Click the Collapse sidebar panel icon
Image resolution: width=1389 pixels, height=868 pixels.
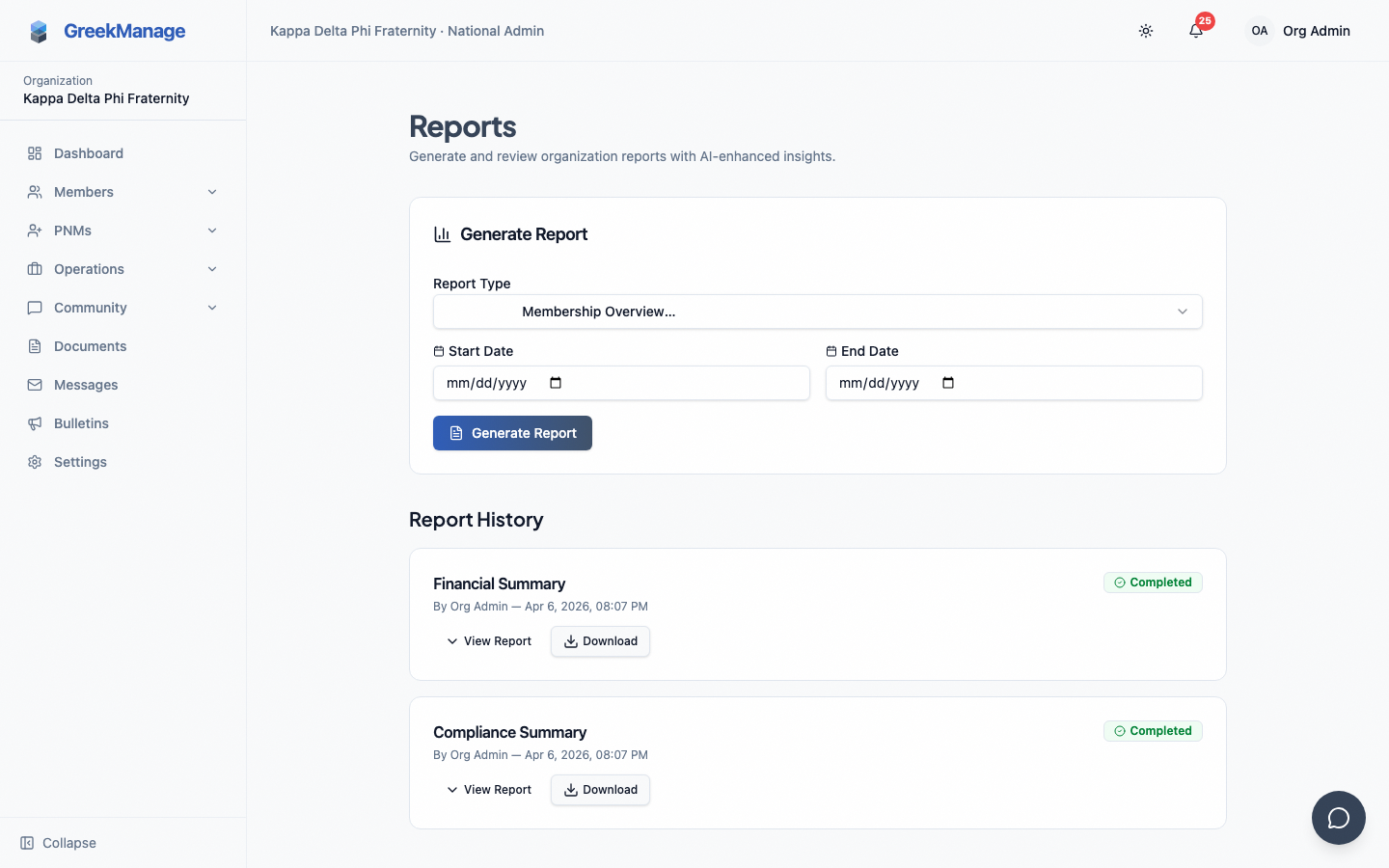(27, 843)
